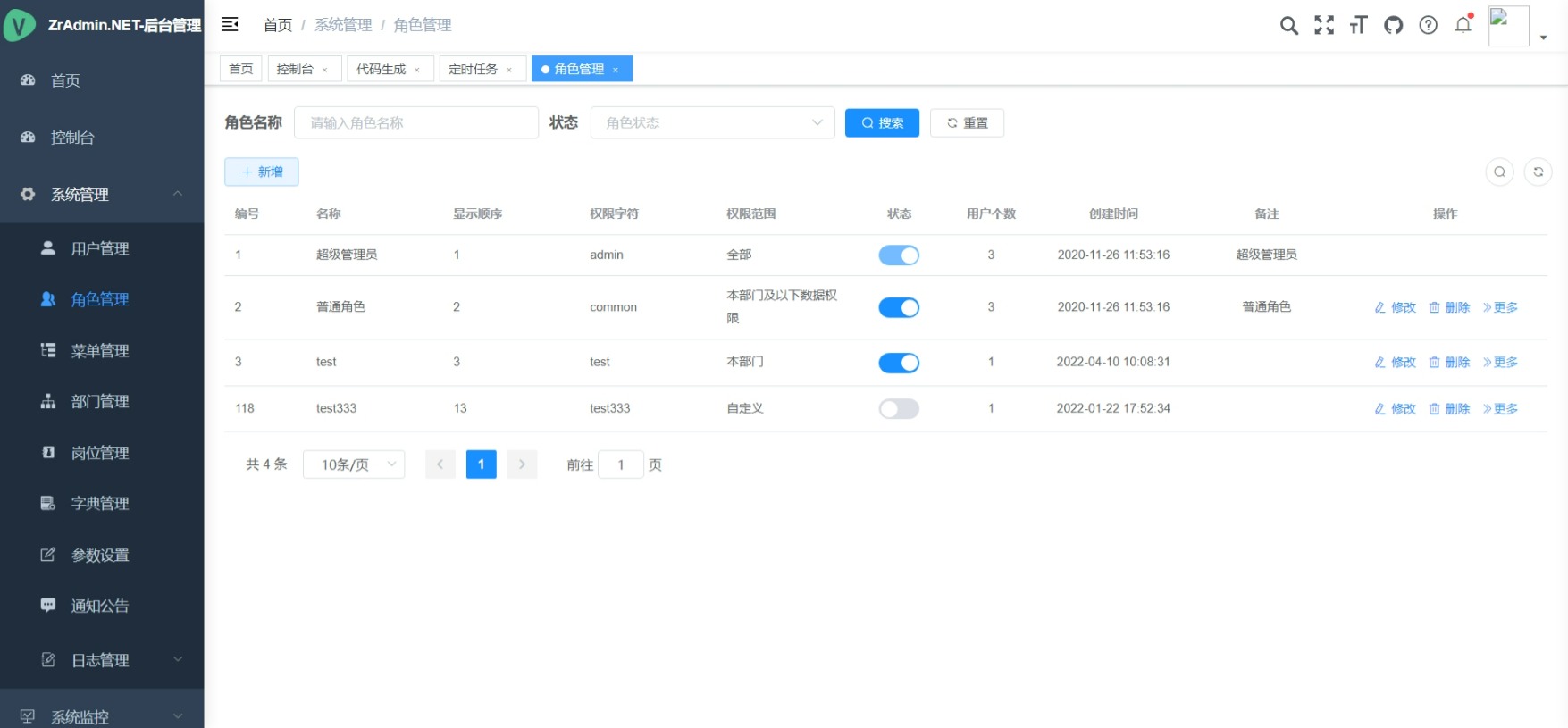This screenshot has width=1568, height=728.
Task: Open the header search magnifier icon
Action: (1288, 25)
